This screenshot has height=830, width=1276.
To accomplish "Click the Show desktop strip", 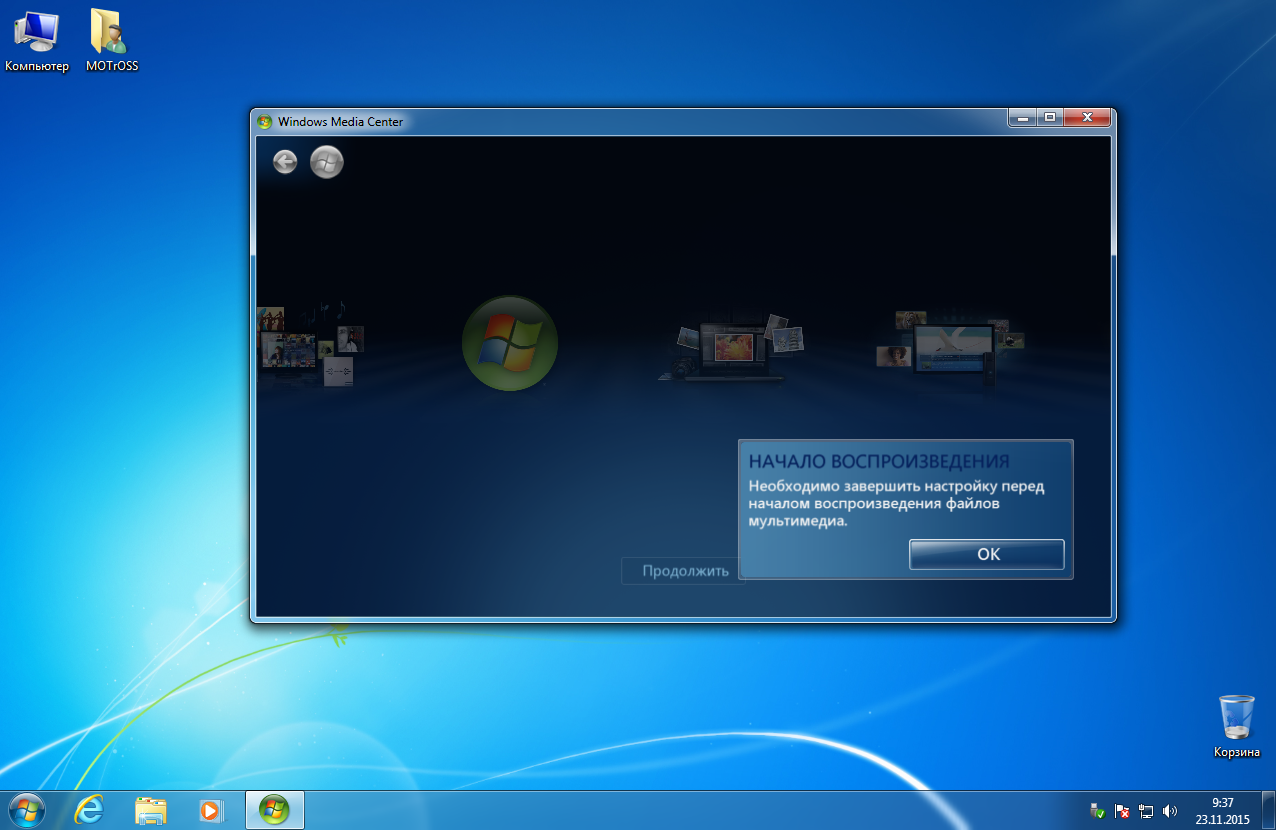I will 1268,810.
